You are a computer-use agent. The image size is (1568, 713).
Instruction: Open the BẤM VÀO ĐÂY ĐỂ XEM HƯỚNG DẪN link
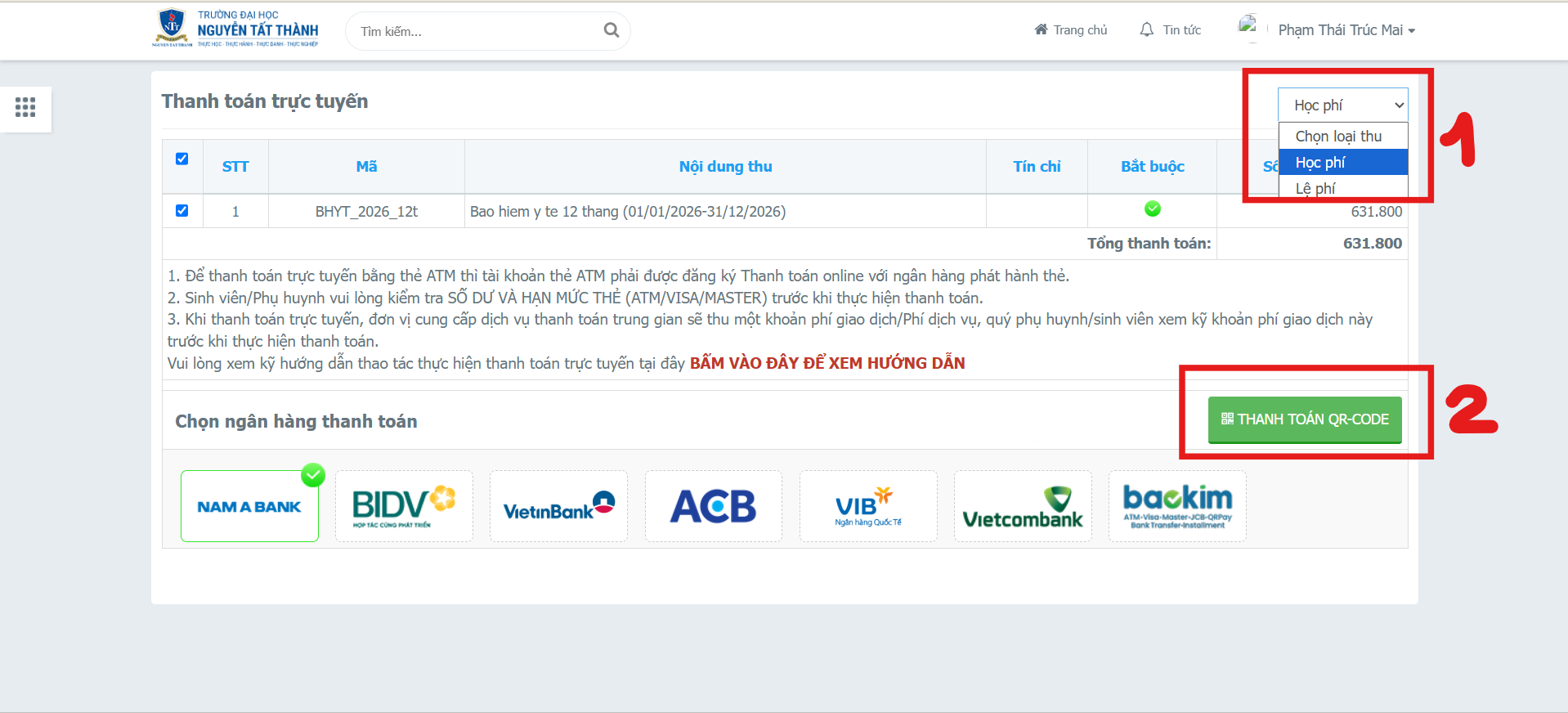click(827, 363)
